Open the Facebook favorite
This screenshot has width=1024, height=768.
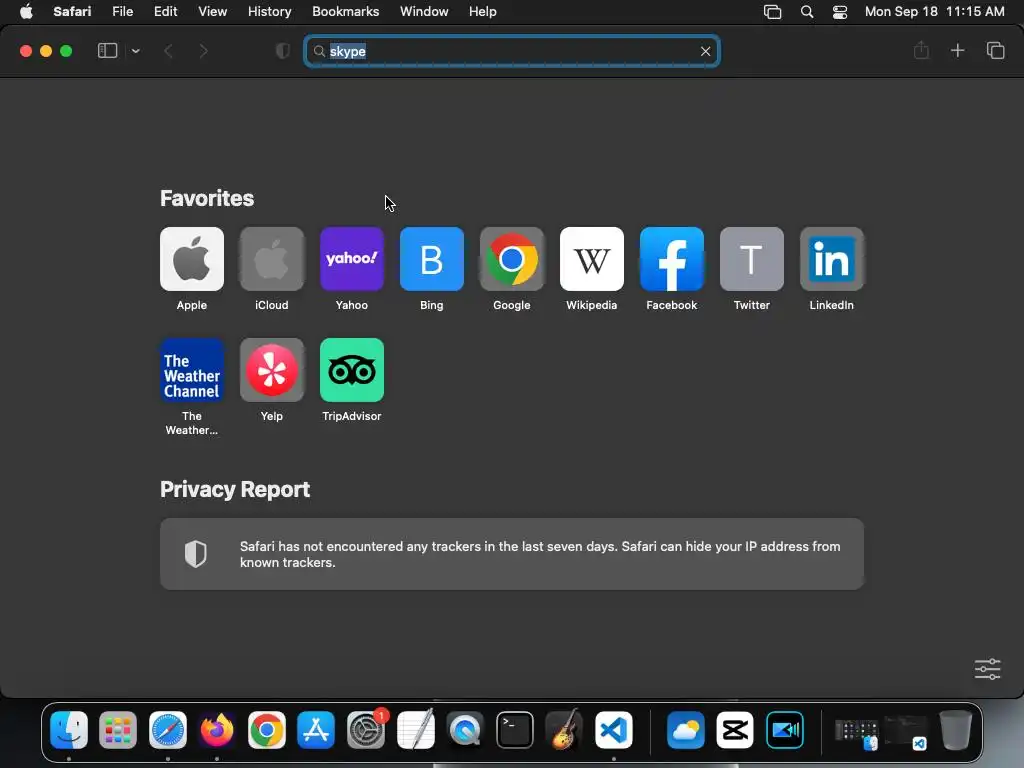[x=671, y=259]
